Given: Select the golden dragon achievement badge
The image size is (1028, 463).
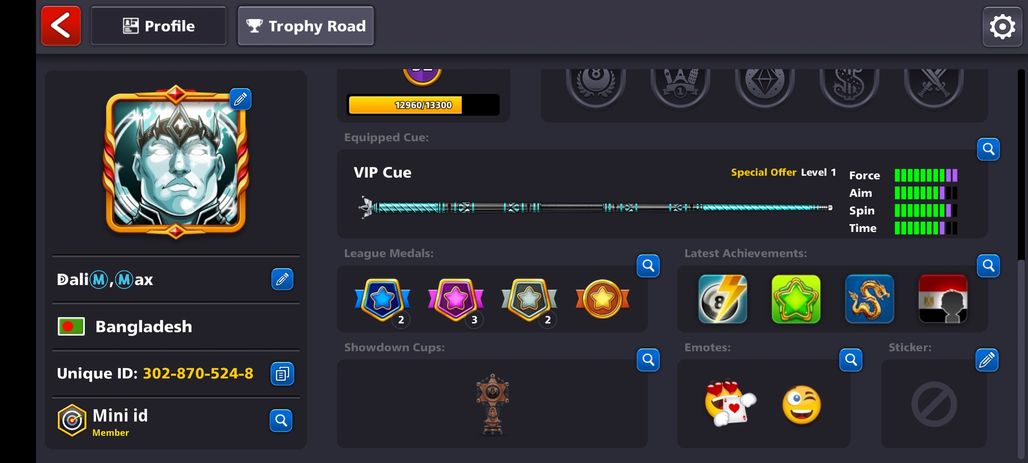Looking at the screenshot, I should click(x=869, y=299).
